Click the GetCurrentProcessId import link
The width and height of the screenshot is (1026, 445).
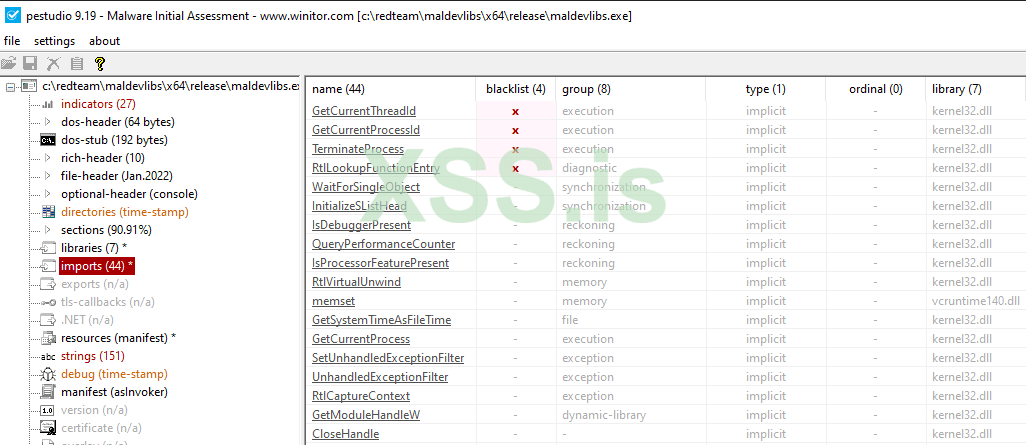tap(366, 130)
